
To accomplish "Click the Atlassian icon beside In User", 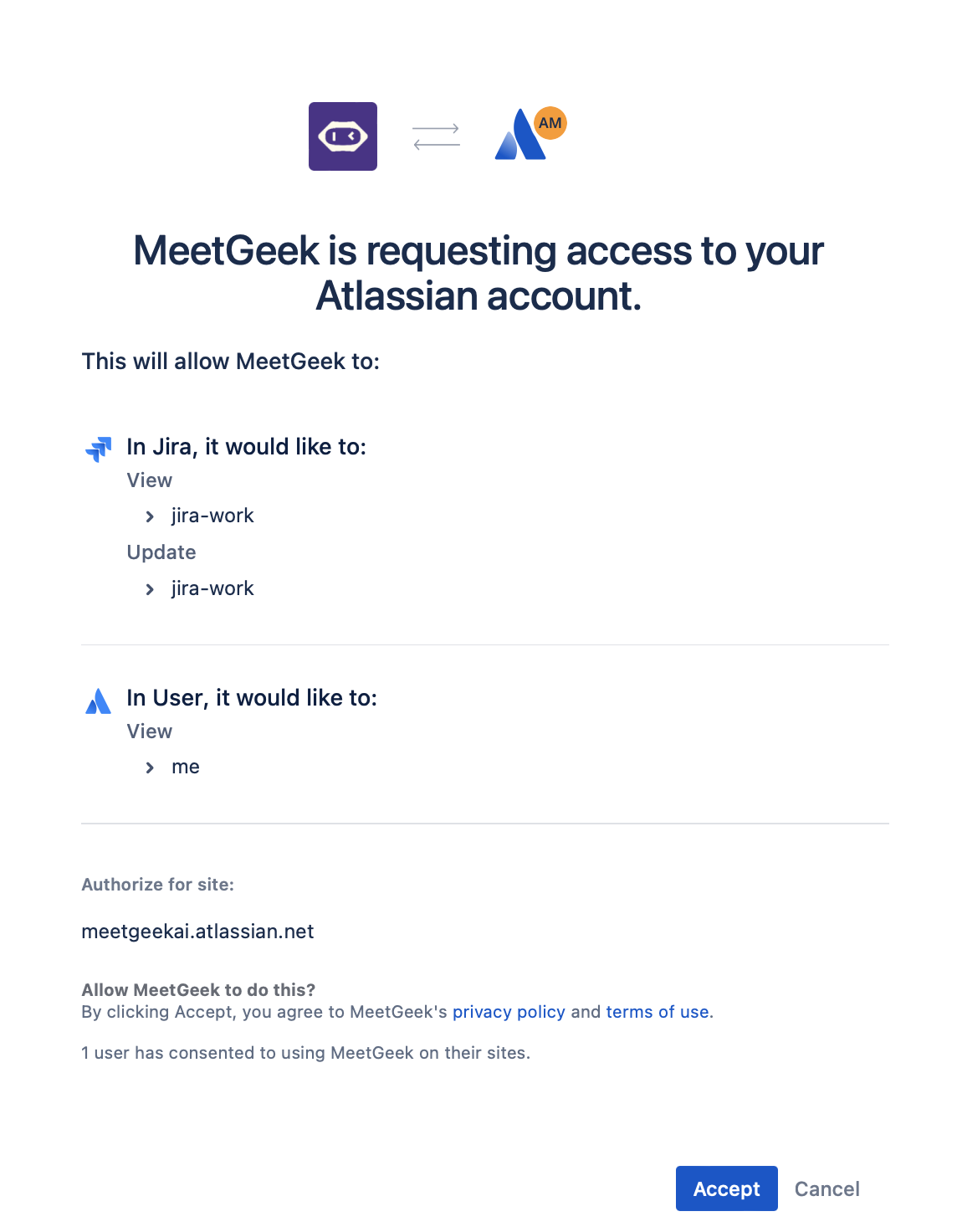I will 99,701.
